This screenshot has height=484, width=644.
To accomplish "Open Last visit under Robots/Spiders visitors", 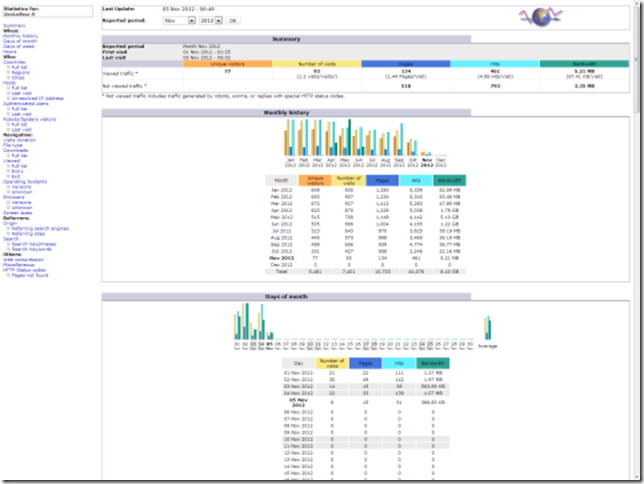I will [21, 130].
